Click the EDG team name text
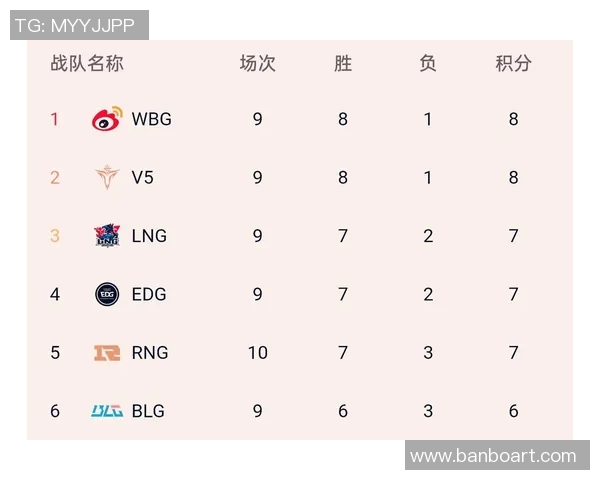Screen dimensions: 600x480 [x=149, y=294]
